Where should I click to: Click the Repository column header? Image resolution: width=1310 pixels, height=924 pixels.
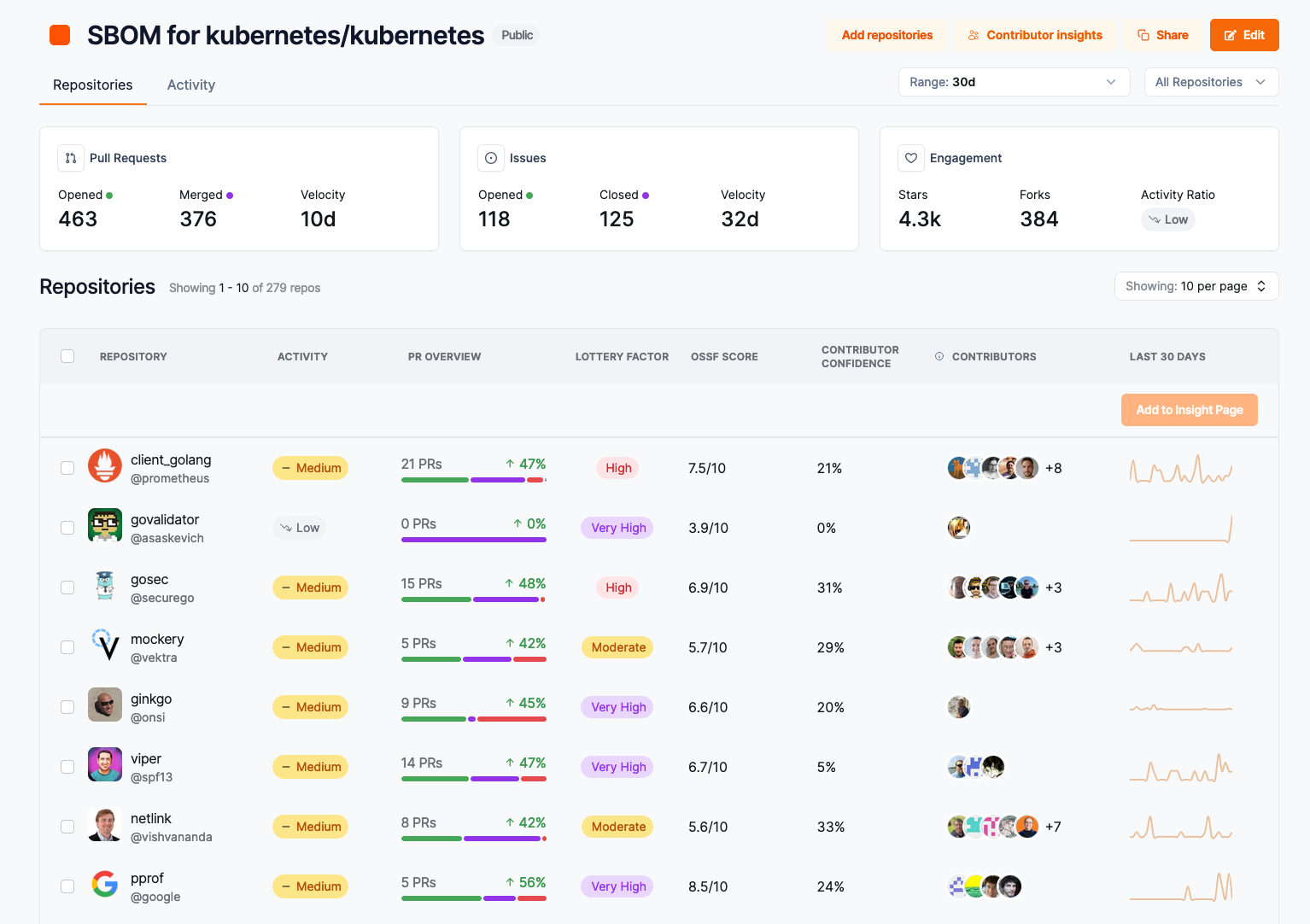(133, 356)
